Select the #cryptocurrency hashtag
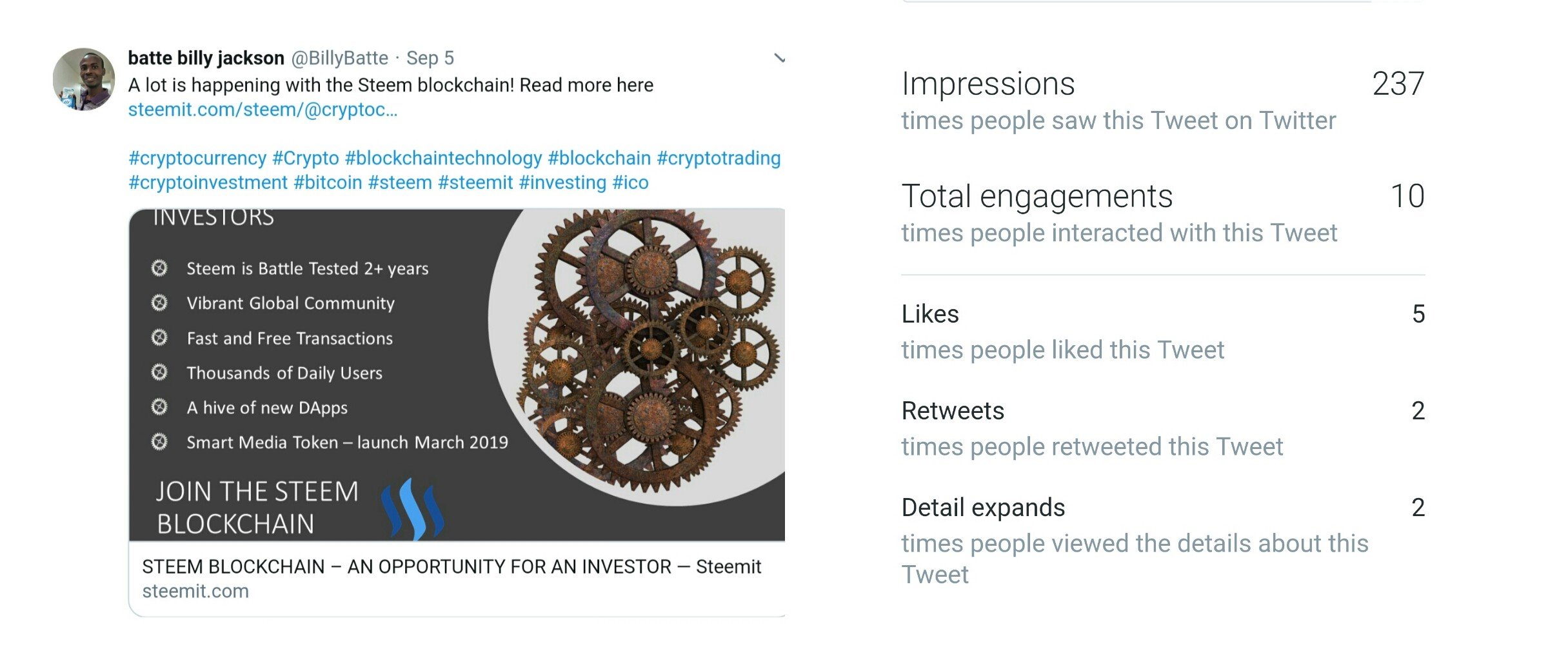The image size is (1568, 669). pos(197,158)
